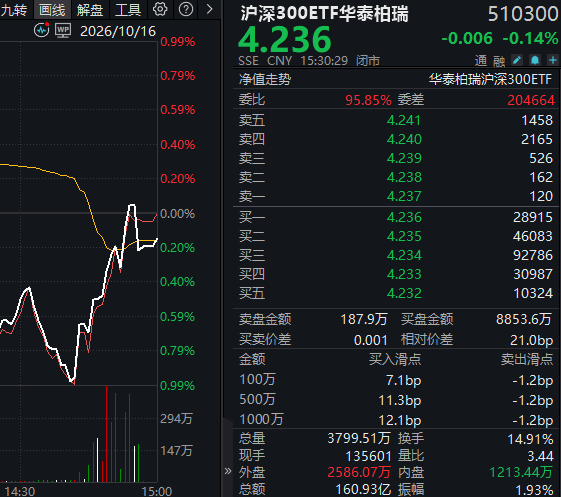This screenshot has height=497, width=561.
Task: Click the 买卖价差 value 0.001
Action: (x=371, y=340)
